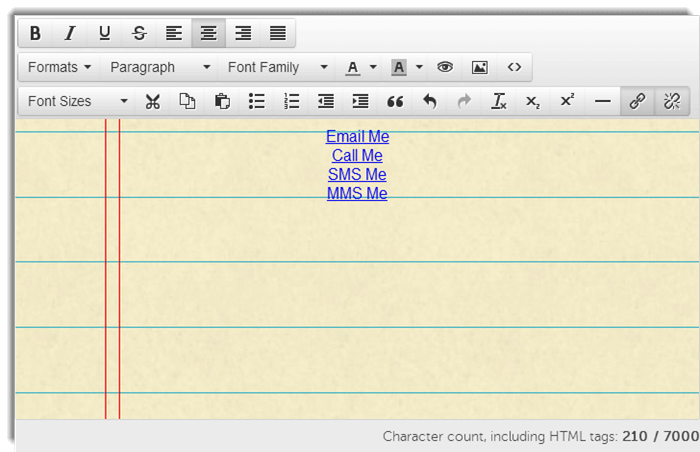Open text color picker arrow

(x=373, y=67)
